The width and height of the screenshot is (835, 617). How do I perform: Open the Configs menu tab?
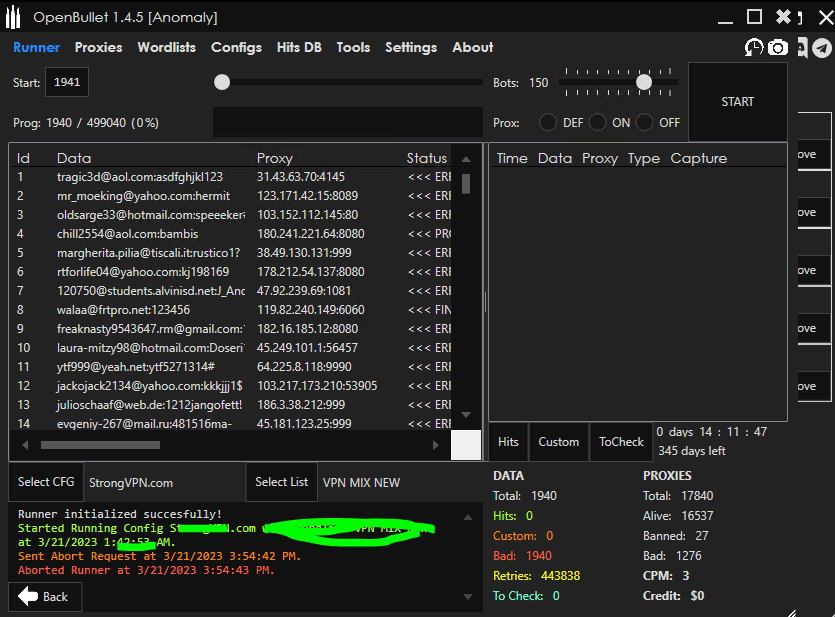click(x=236, y=47)
